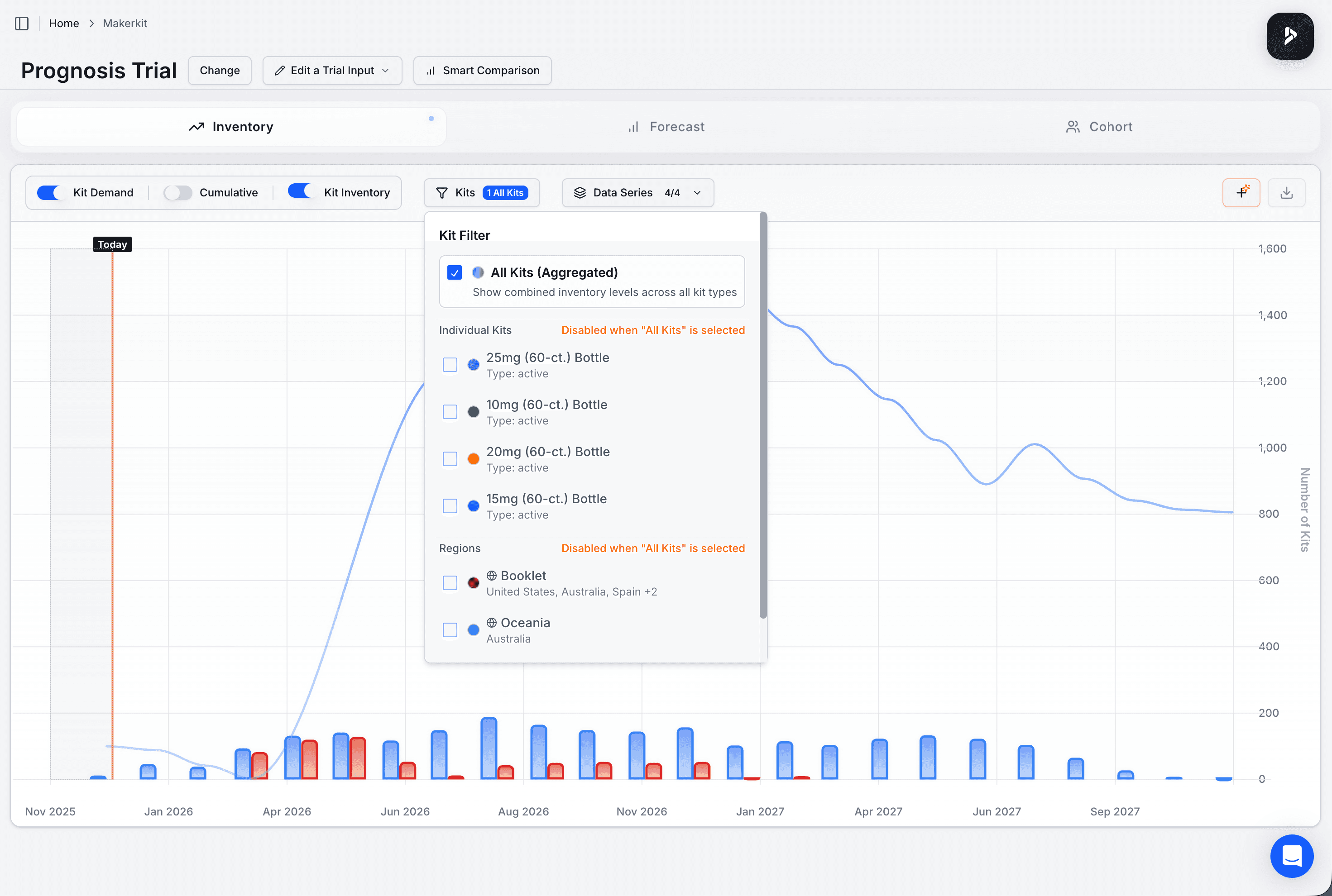Click the globe icon next to Oceania
Image resolution: width=1332 pixels, height=896 pixels.
click(492, 623)
